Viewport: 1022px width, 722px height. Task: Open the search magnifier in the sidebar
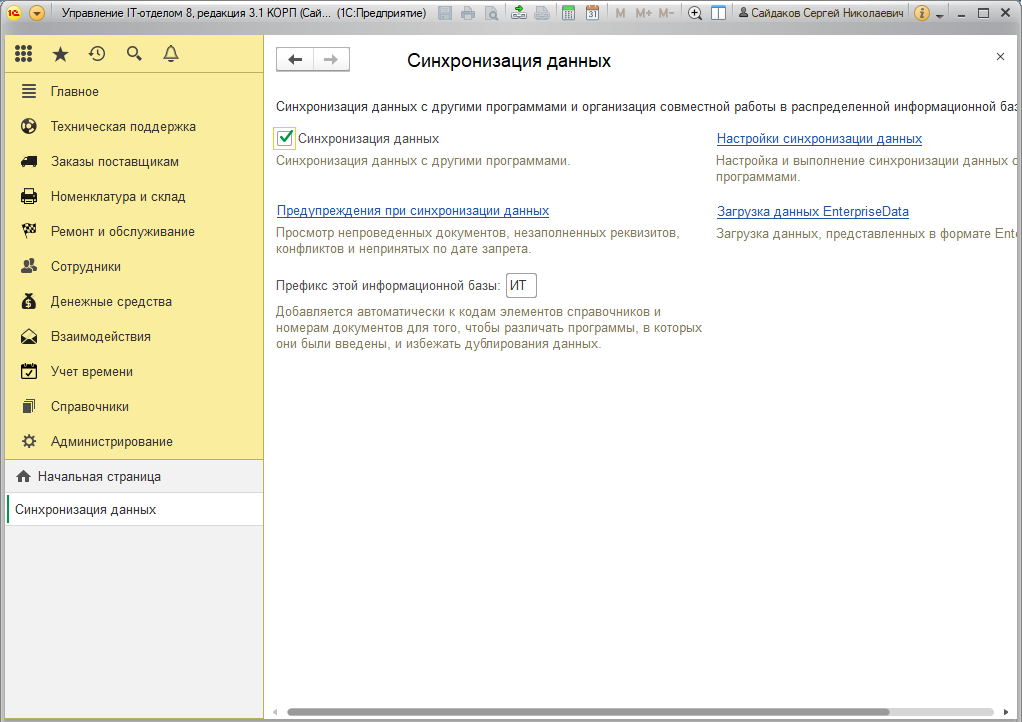coord(134,54)
